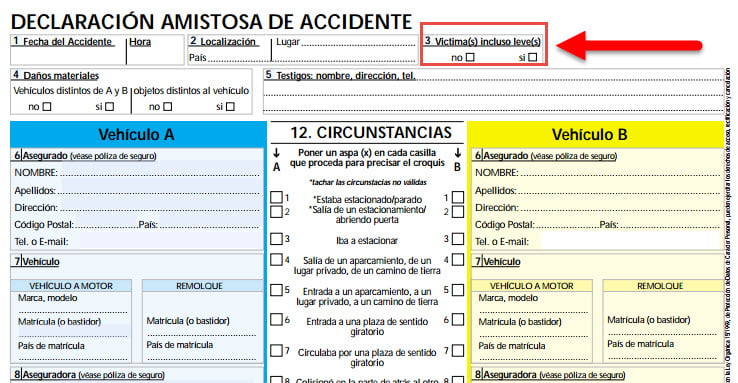The image size is (738, 383).
Task: Check 'no' box under Víctima(s) incluso leve(s)
Action: click(x=470, y=57)
